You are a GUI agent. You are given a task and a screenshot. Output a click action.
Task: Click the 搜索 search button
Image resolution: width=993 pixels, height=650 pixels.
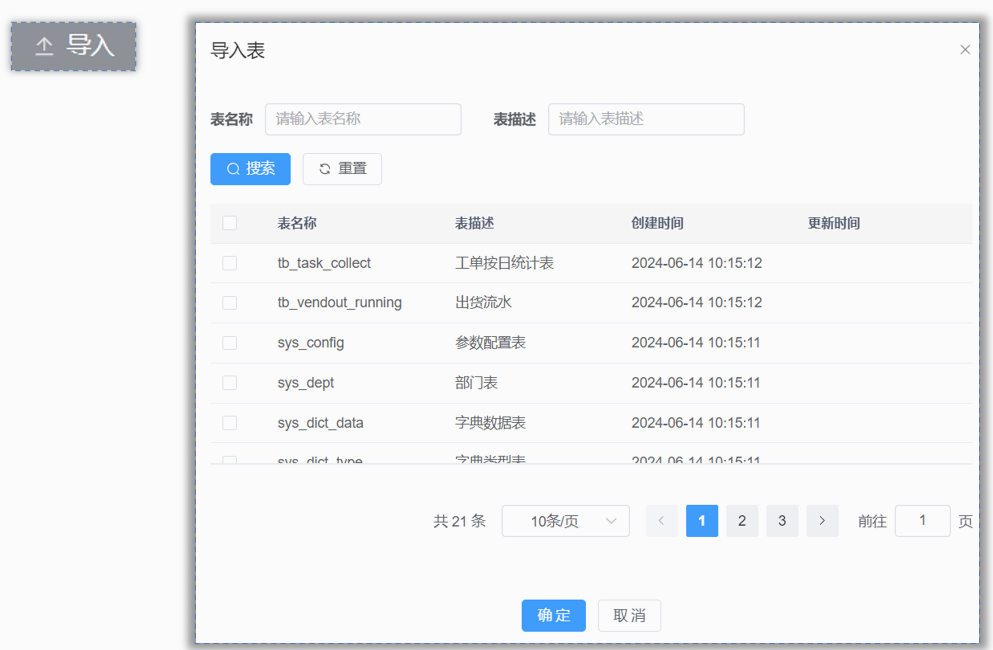250,169
